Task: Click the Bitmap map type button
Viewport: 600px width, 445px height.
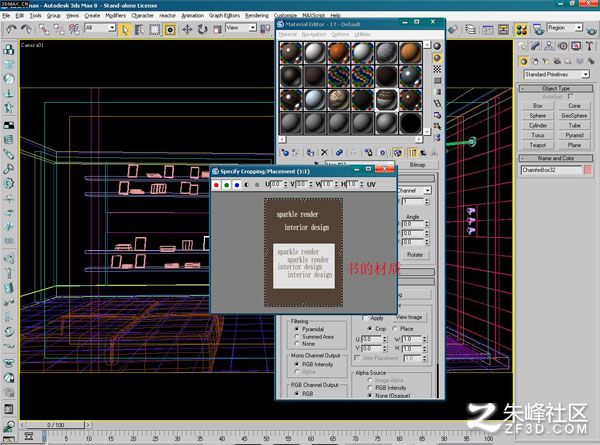Action: pyautogui.click(x=417, y=165)
